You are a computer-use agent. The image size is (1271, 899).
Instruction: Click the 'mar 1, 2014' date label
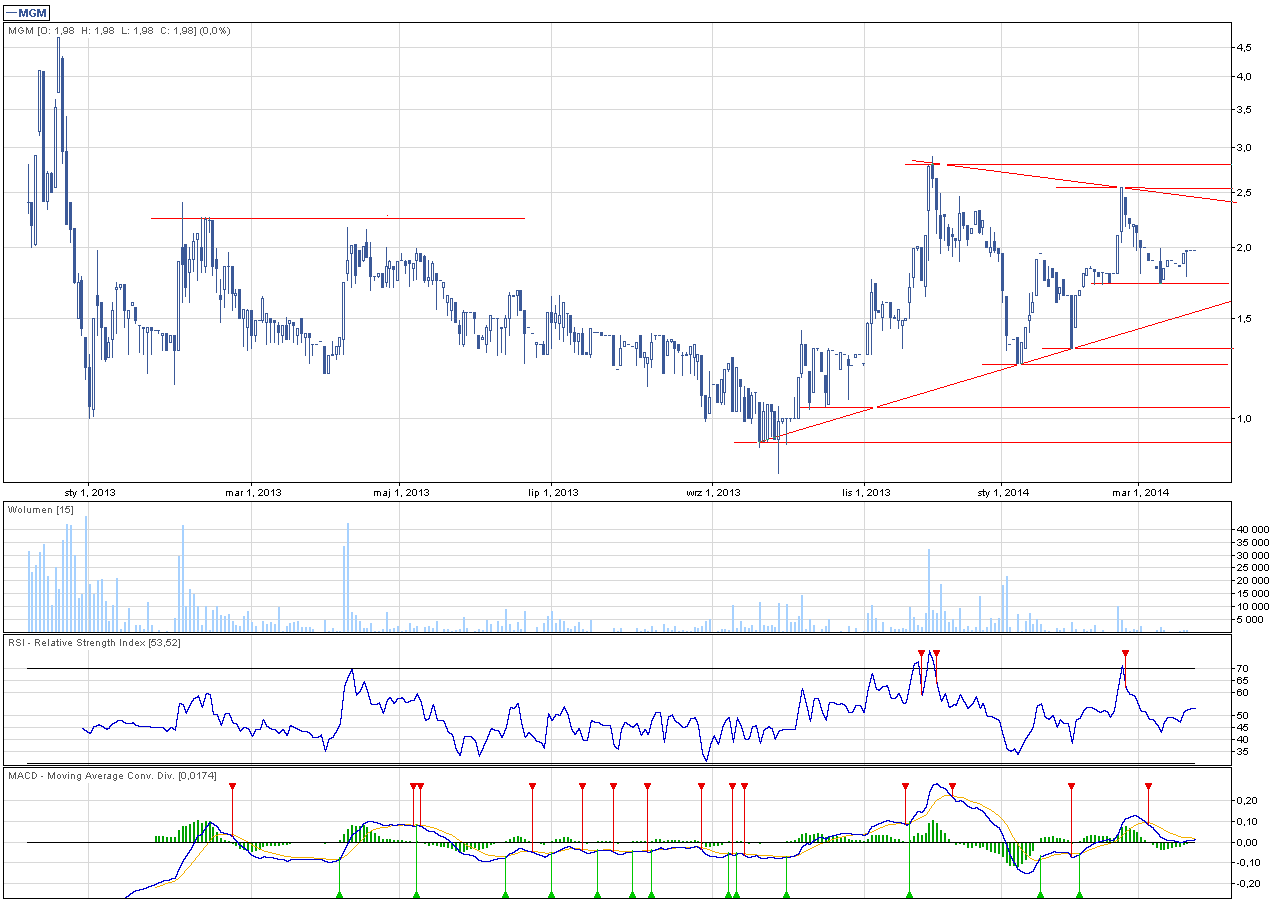pyautogui.click(x=1140, y=492)
